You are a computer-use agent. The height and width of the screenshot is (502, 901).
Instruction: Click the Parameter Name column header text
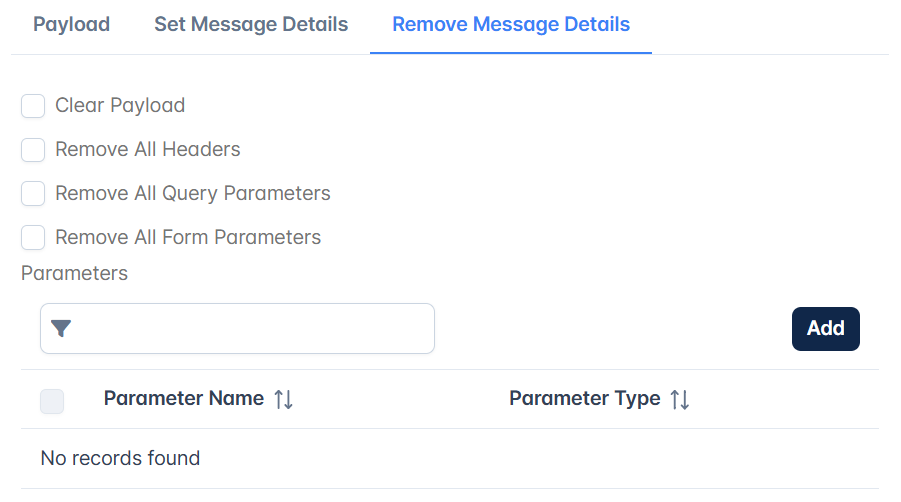(x=184, y=398)
